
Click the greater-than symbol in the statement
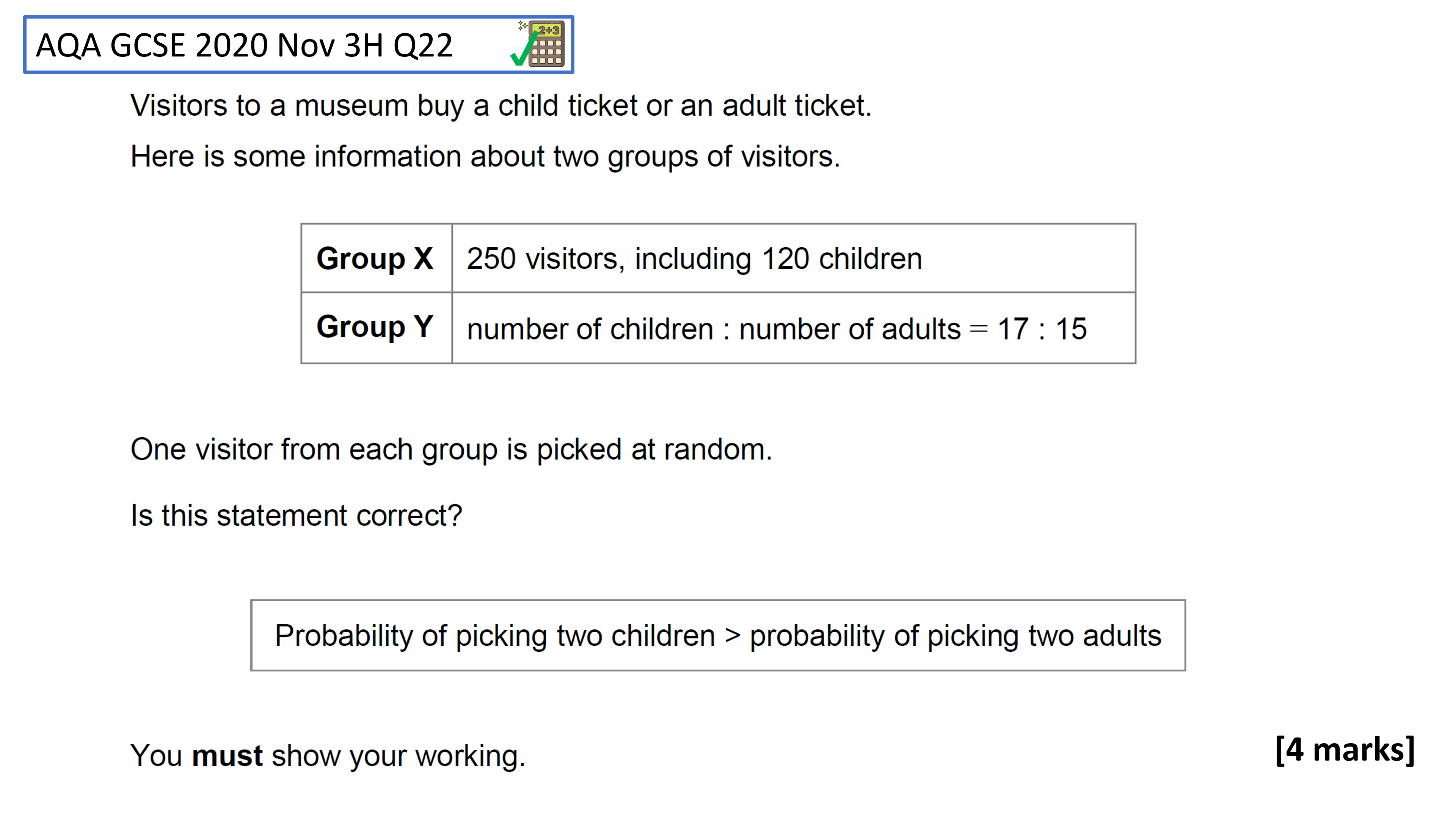pyautogui.click(x=733, y=636)
